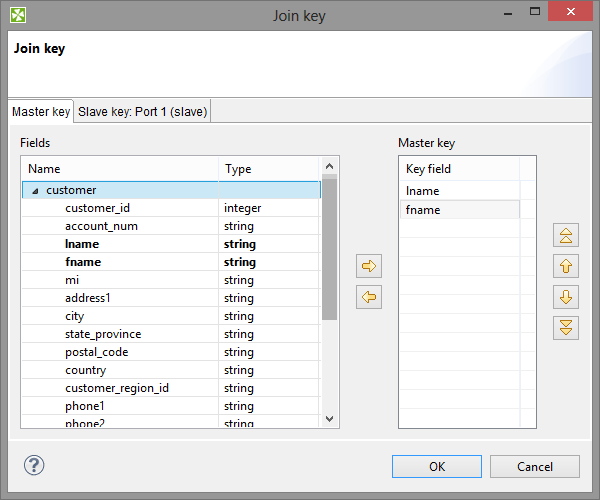Sort by the Name column header
This screenshot has height=500, width=600.
[x=120, y=169]
